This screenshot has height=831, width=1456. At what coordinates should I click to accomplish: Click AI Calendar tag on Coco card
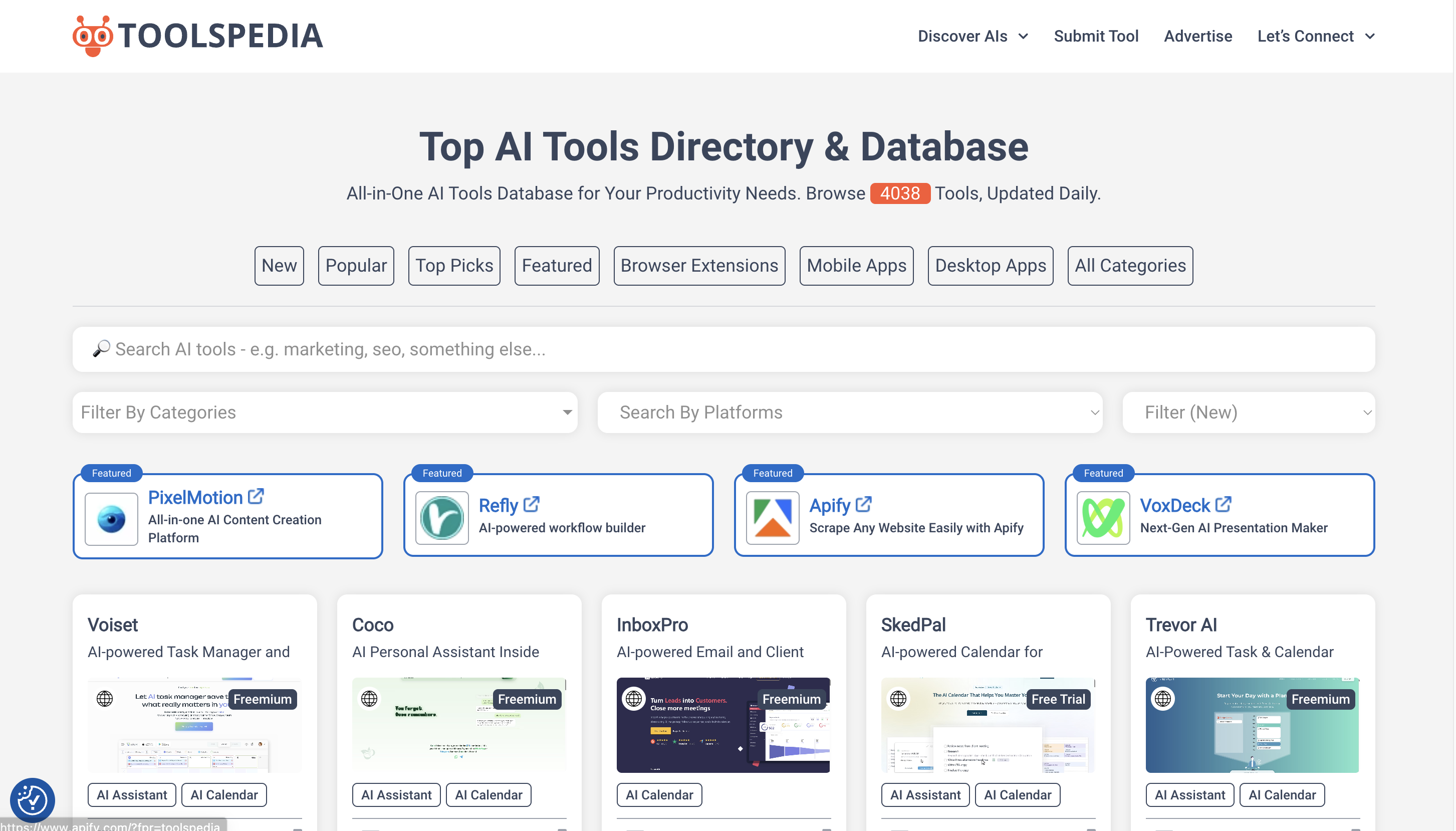pyautogui.click(x=489, y=794)
